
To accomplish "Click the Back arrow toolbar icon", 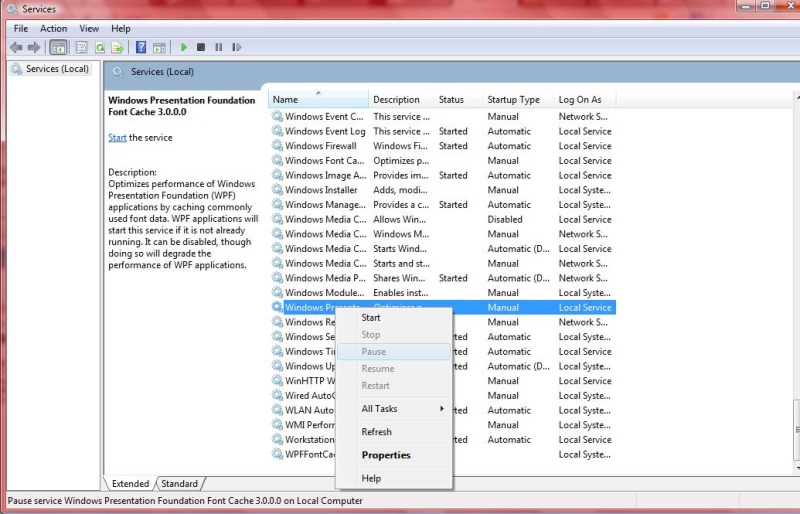I will click(16, 47).
